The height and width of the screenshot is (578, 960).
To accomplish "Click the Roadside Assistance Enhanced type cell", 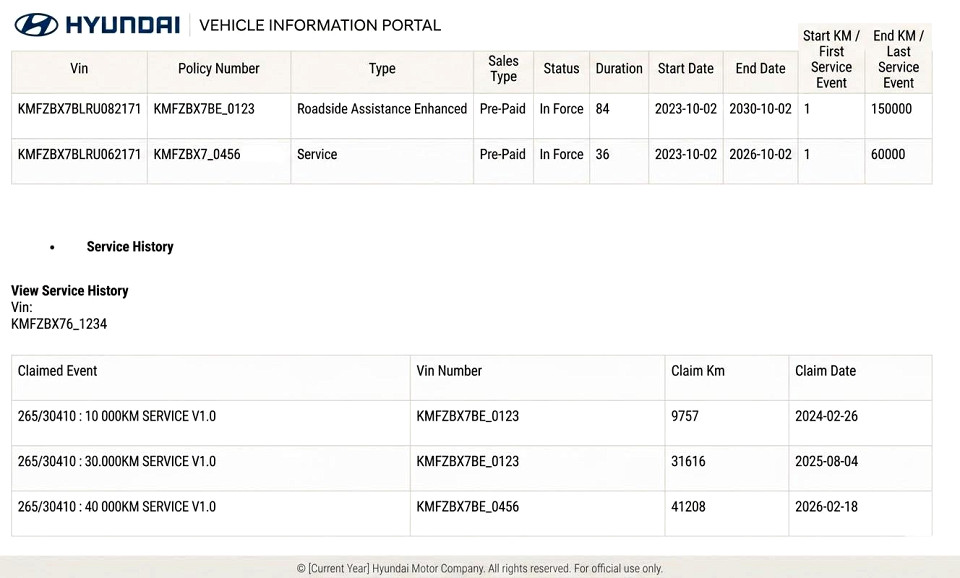I will [382, 109].
